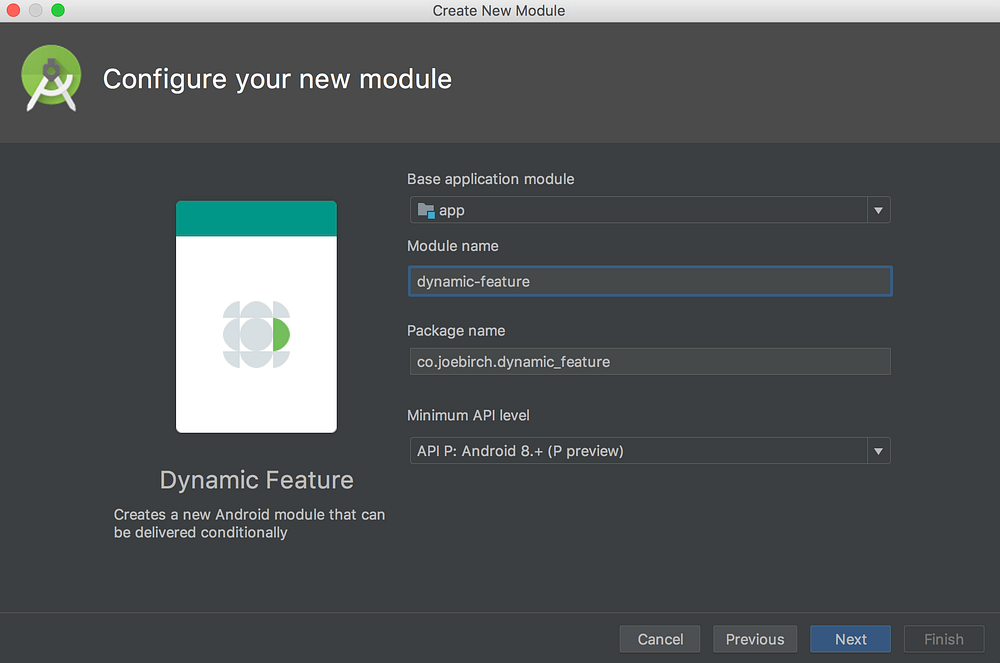Image resolution: width=1000 pixels, height=663 pixels.
Task: Expand the app selector arrow
Action: coord(878,210)
